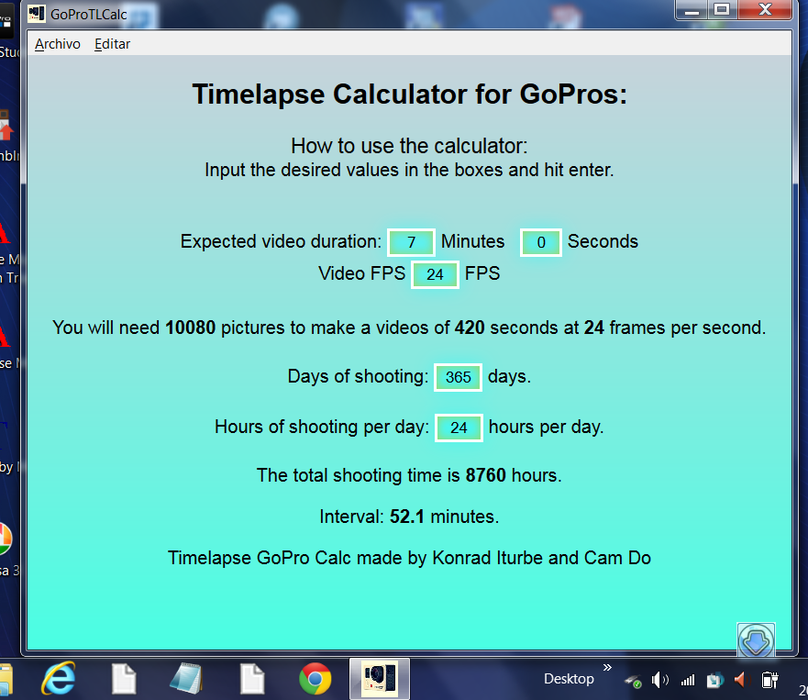Open the Archivo menu
This screenshot has height=700, width=808.
point(57,44)
